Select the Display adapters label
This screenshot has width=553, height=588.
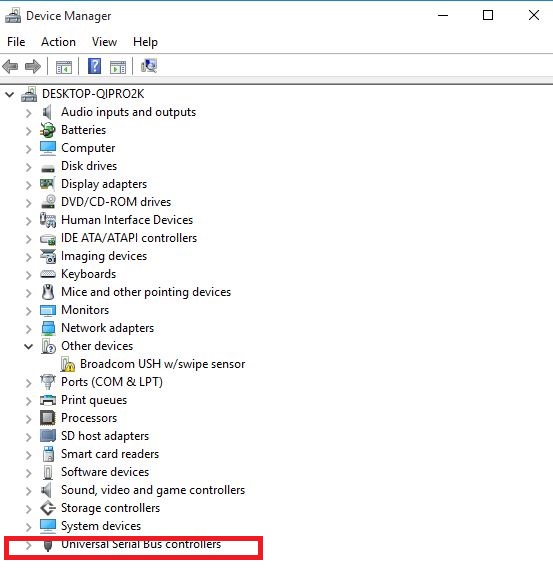point(104,184)
